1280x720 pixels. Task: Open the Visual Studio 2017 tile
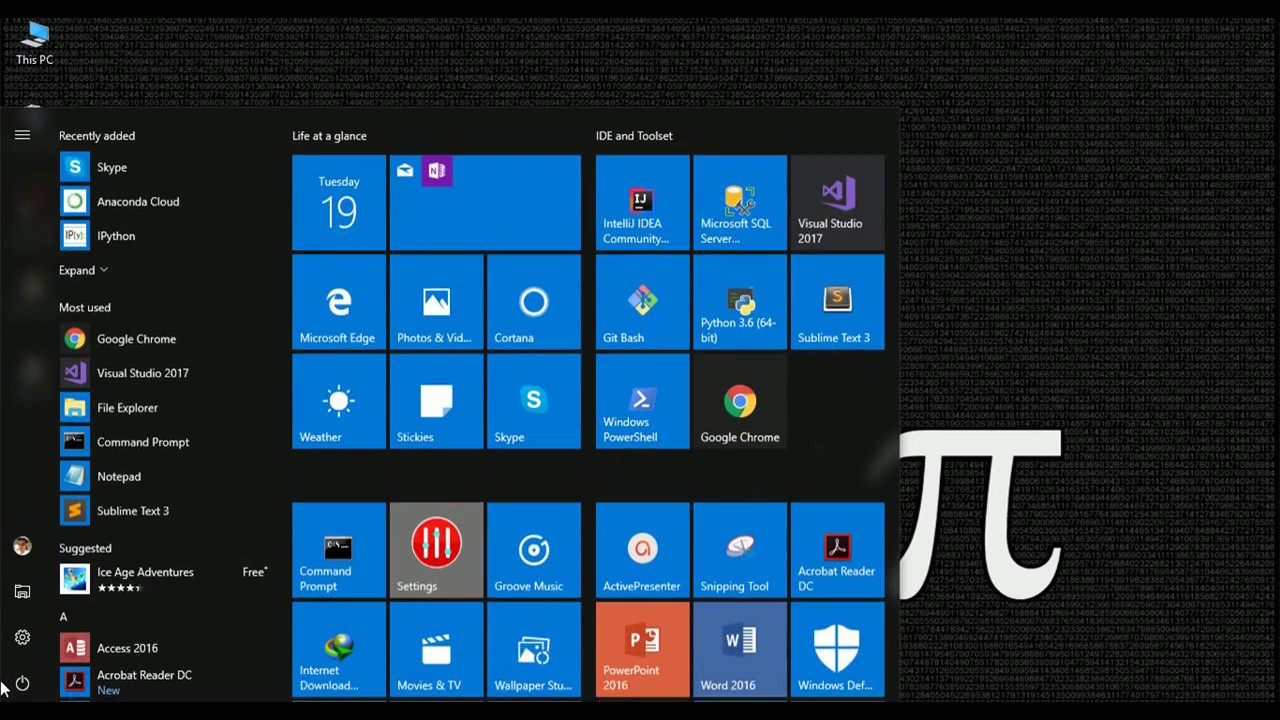[x=837, y=202]
